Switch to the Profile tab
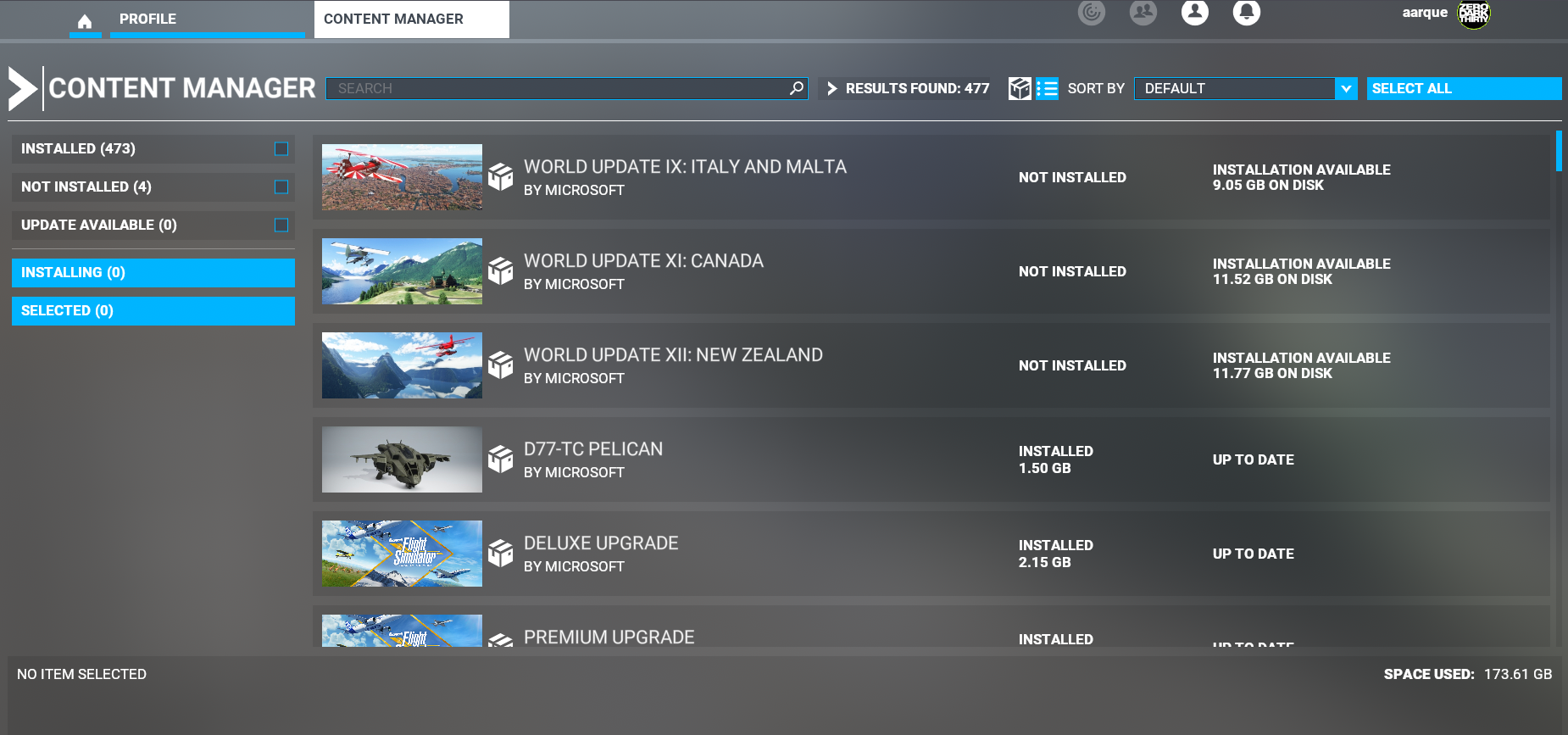Image resolution: width=1568 pixels, height=735 pixels. 147,19
